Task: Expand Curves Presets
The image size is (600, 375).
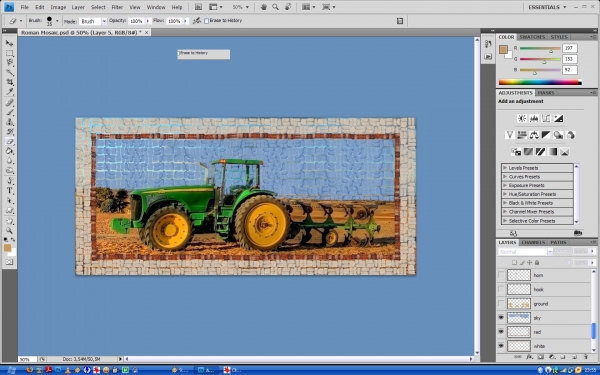Action: pyautogui.click(x=505, y=176)
